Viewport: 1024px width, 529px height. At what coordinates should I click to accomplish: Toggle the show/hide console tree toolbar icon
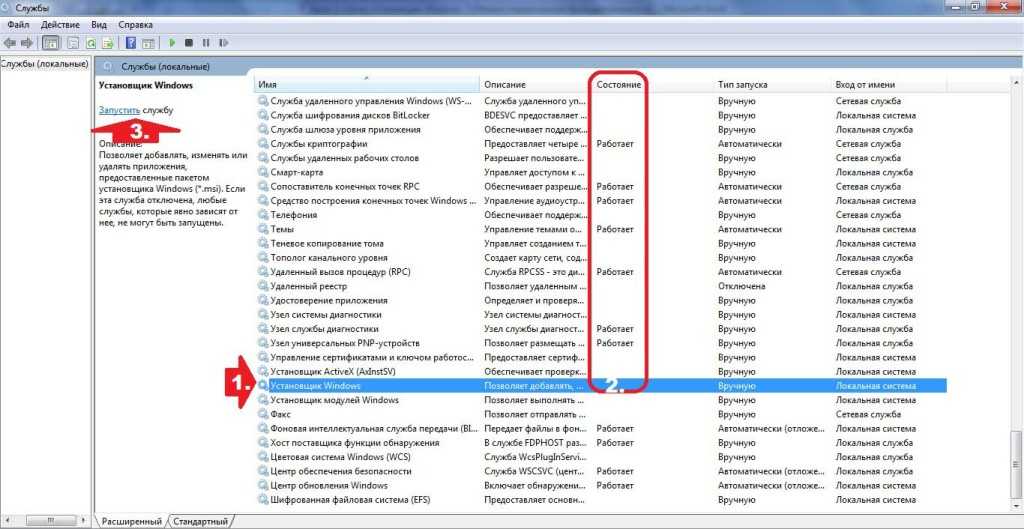click(x=50, y=43)
